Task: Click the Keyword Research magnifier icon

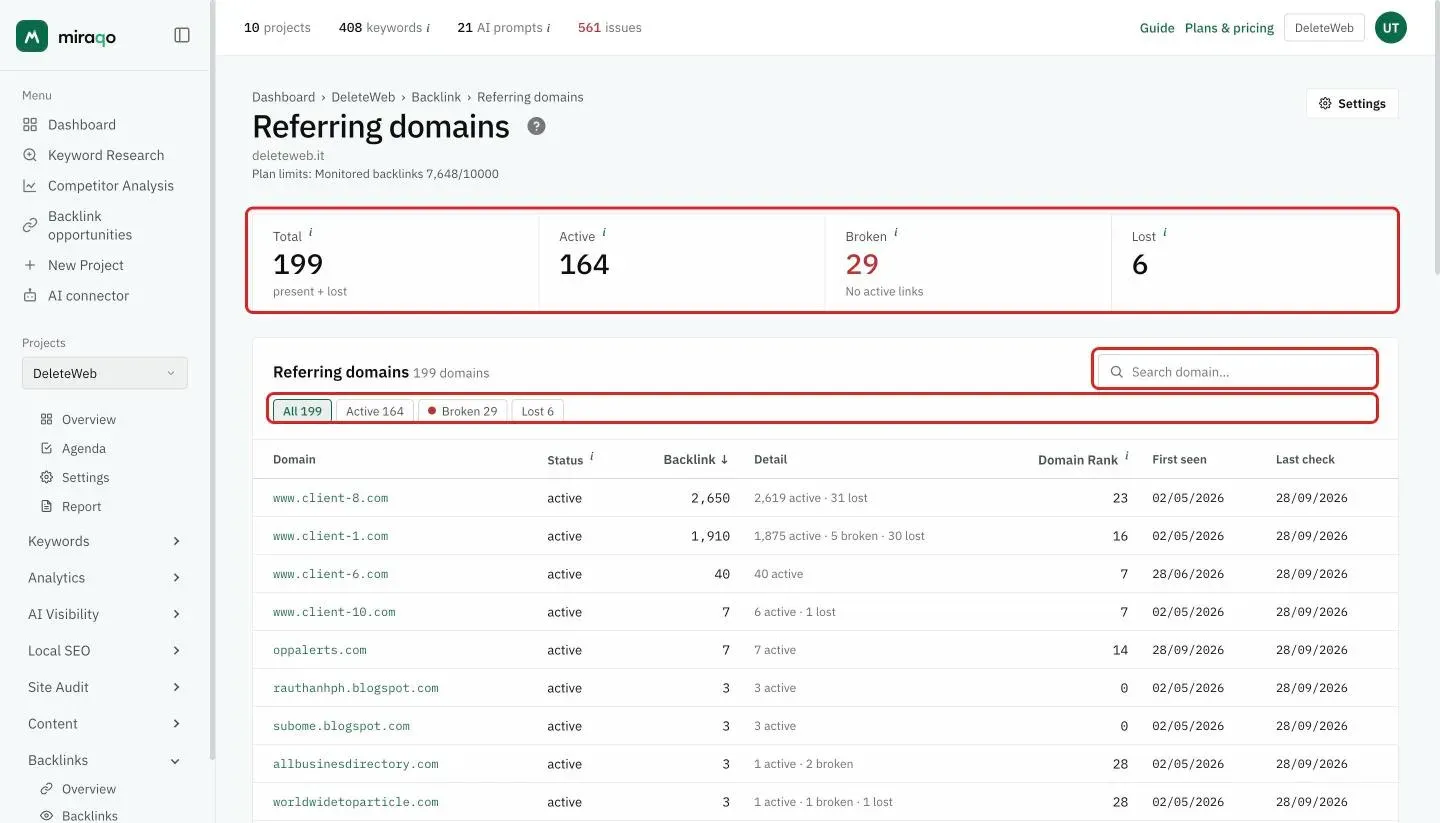Action: (30, 155)
